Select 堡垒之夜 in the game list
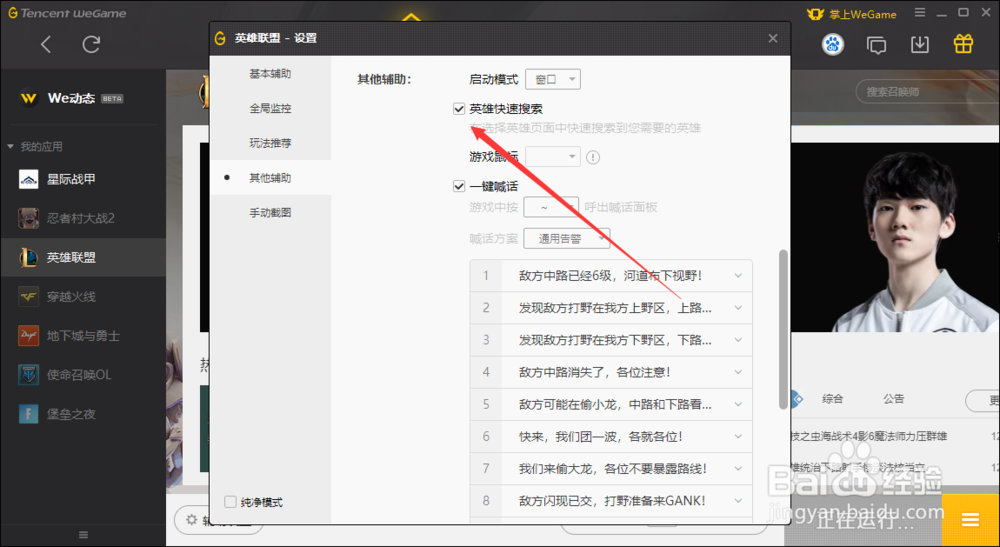 pyautogui.click(x=83, y=414)
